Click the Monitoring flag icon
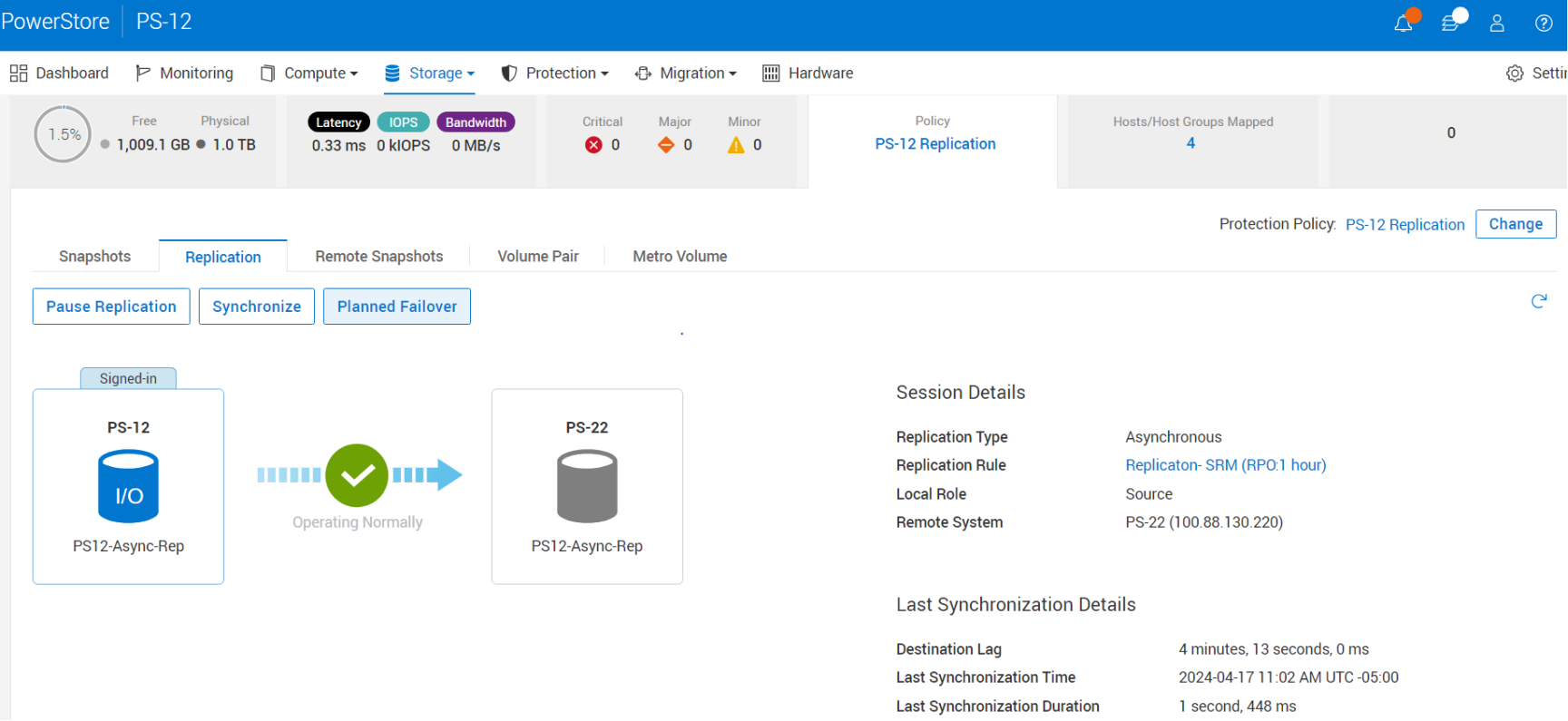The width and height of the screenshot is (1568, 721). [142, 73]
